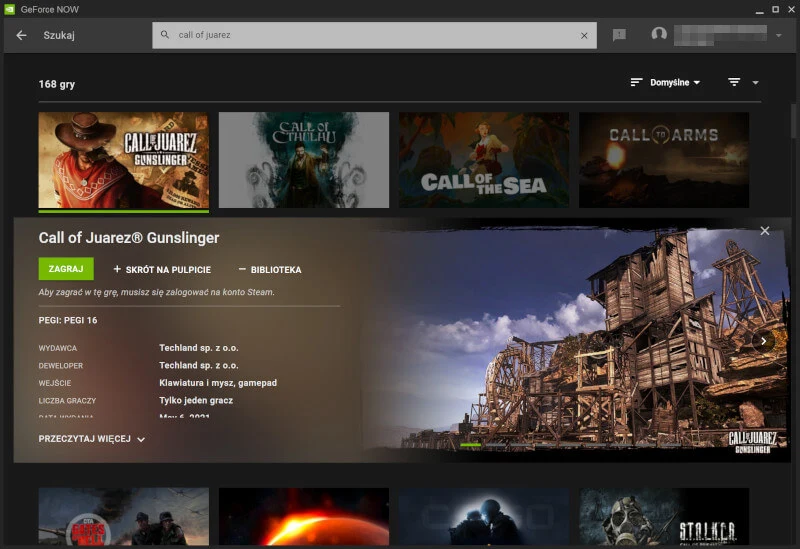The image size is (800, 549).
Task: Select Call of Juarez Gunslinger thumbnail
Action: pyautogui.click(x=123, y=160)
